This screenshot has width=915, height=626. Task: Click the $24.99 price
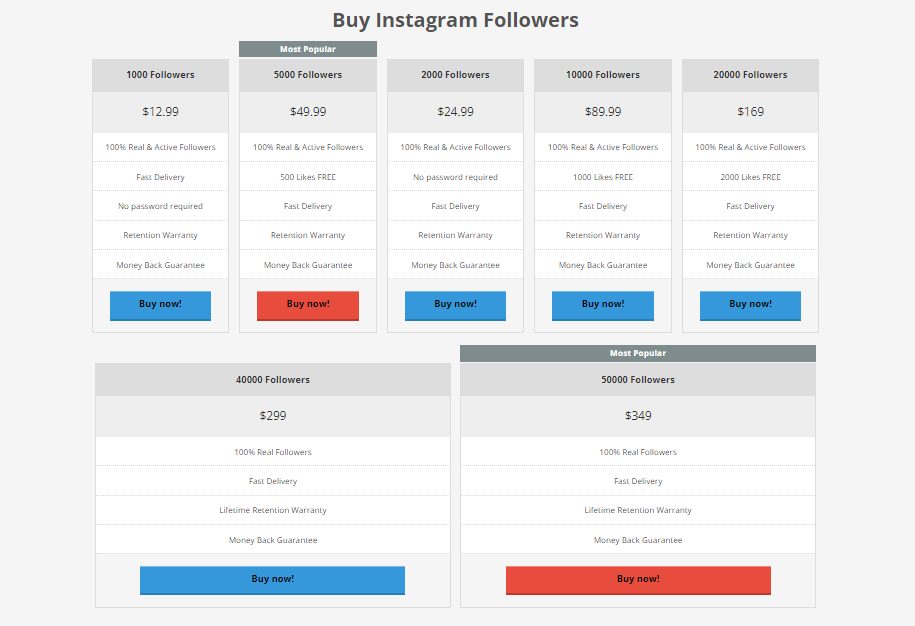click(x=455, y=111)
